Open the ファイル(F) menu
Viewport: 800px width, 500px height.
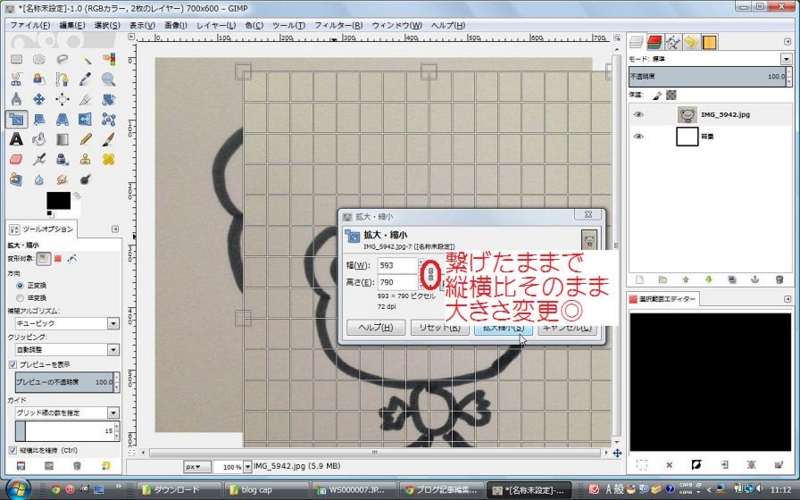30,25
